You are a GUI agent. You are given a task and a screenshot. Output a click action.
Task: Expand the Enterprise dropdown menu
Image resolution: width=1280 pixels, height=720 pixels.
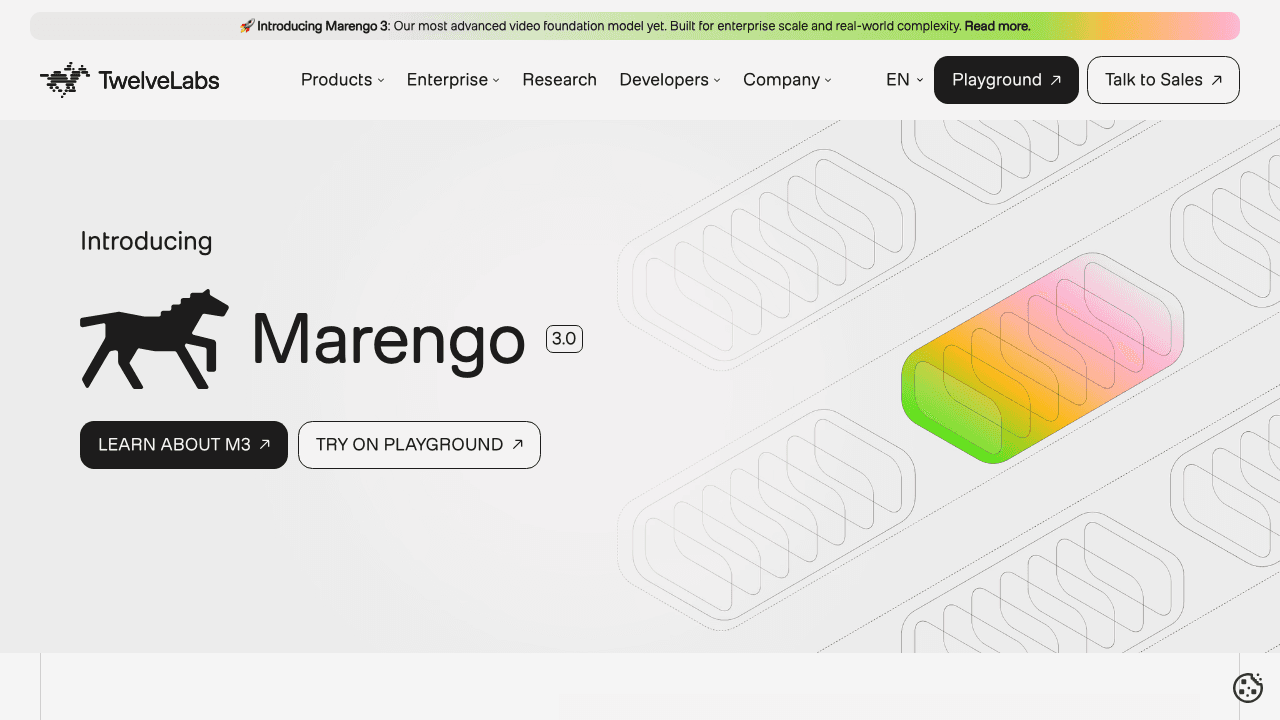pos(452,80)
